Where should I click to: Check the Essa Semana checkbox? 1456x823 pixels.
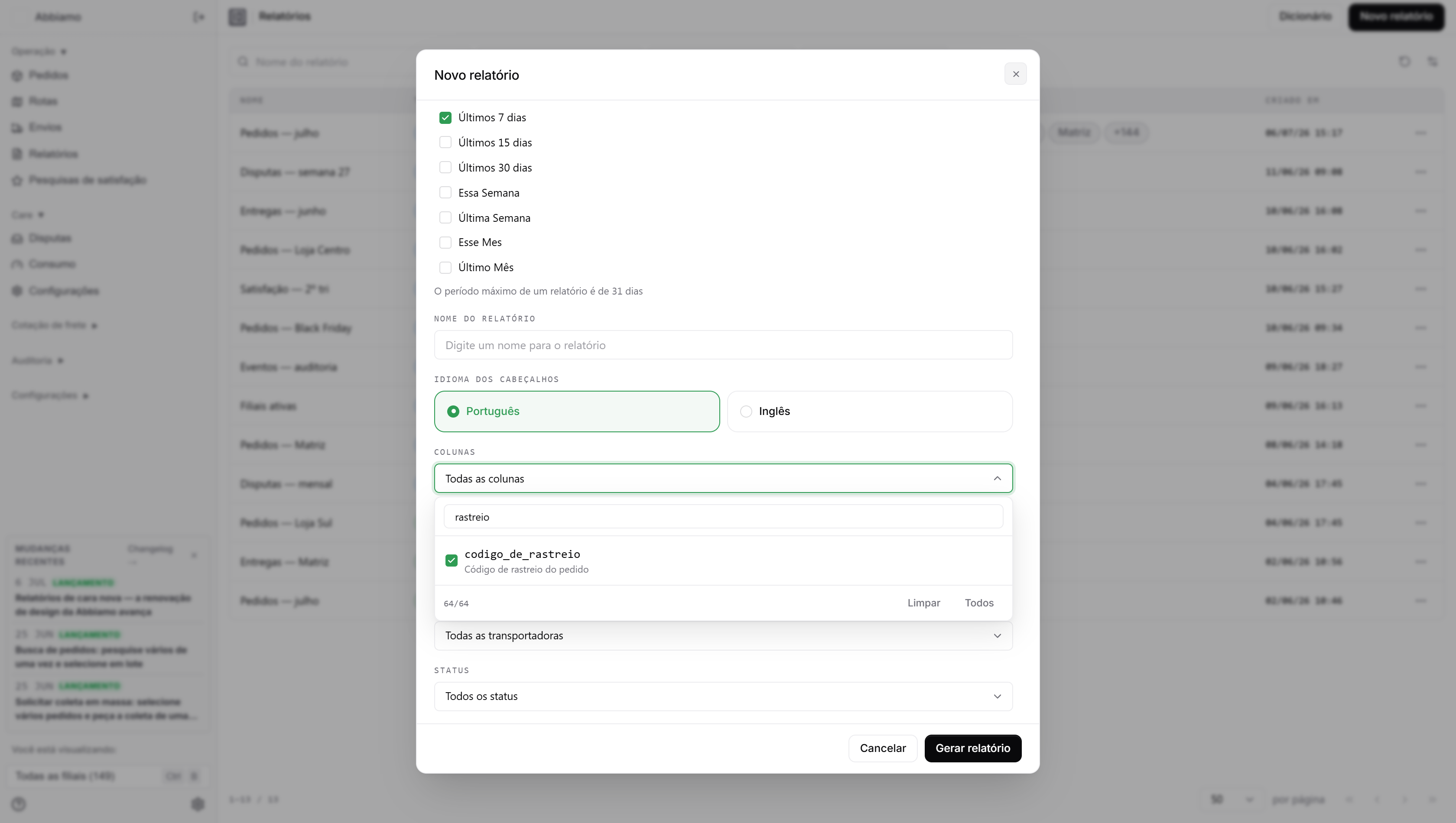point(445,193)
